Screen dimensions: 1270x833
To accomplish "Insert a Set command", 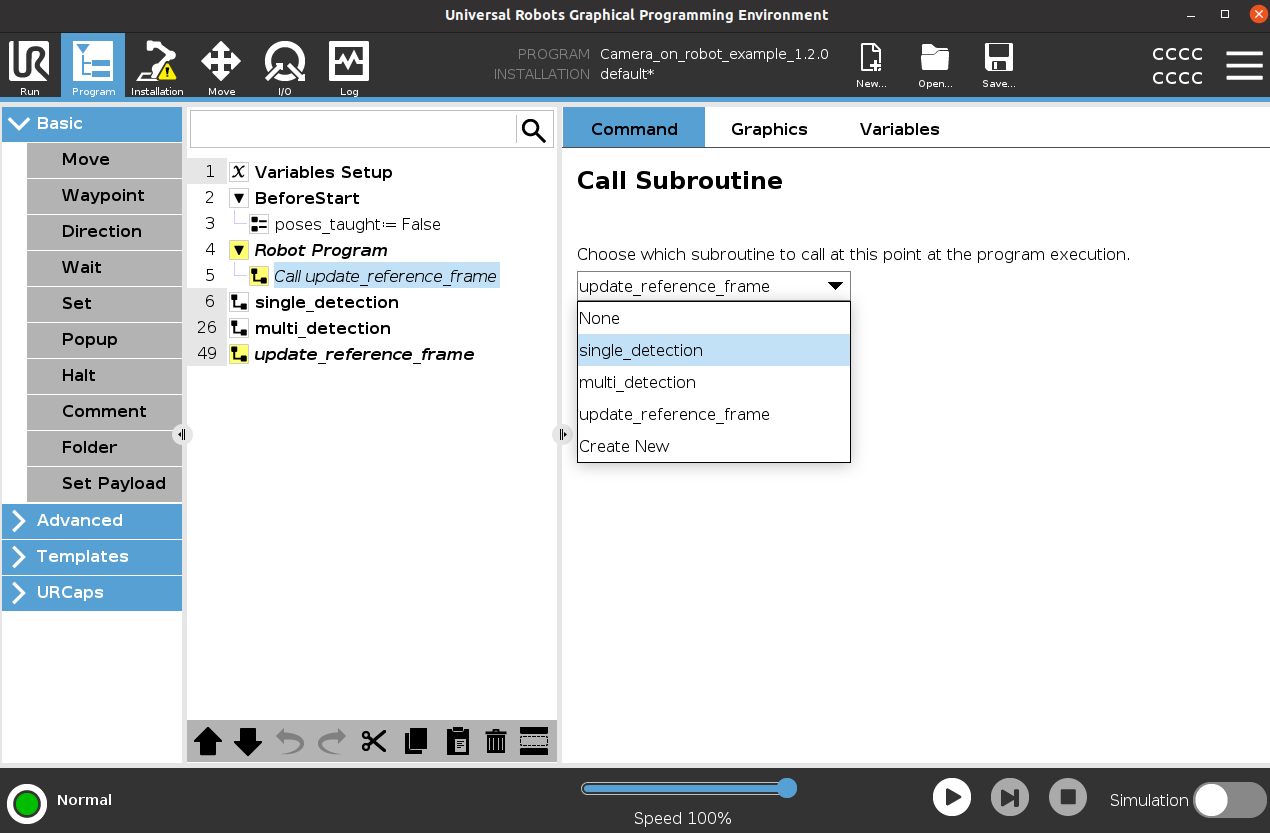I will [x=104, y=304].
